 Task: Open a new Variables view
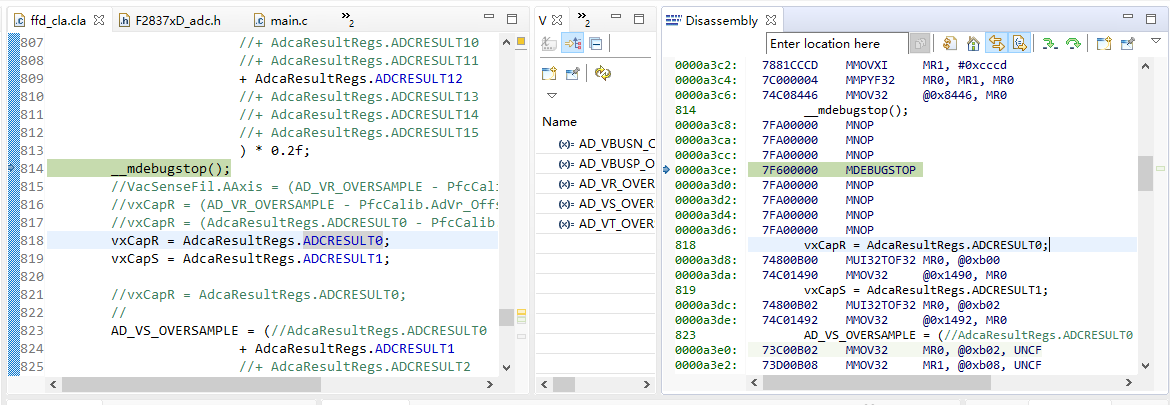pyautogui.click(x=549, y=73)
